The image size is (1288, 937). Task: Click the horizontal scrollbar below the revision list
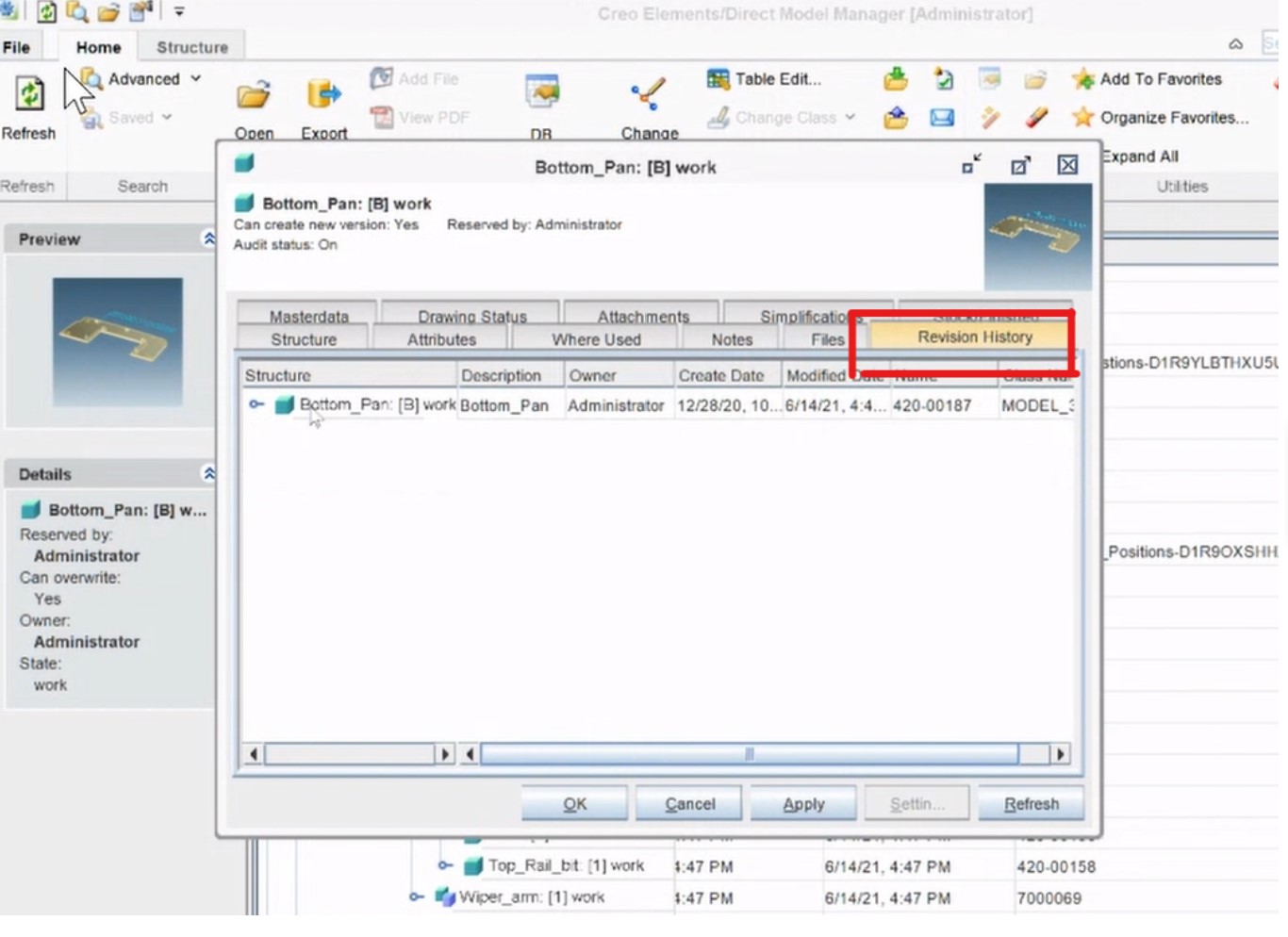pos(750,754)
